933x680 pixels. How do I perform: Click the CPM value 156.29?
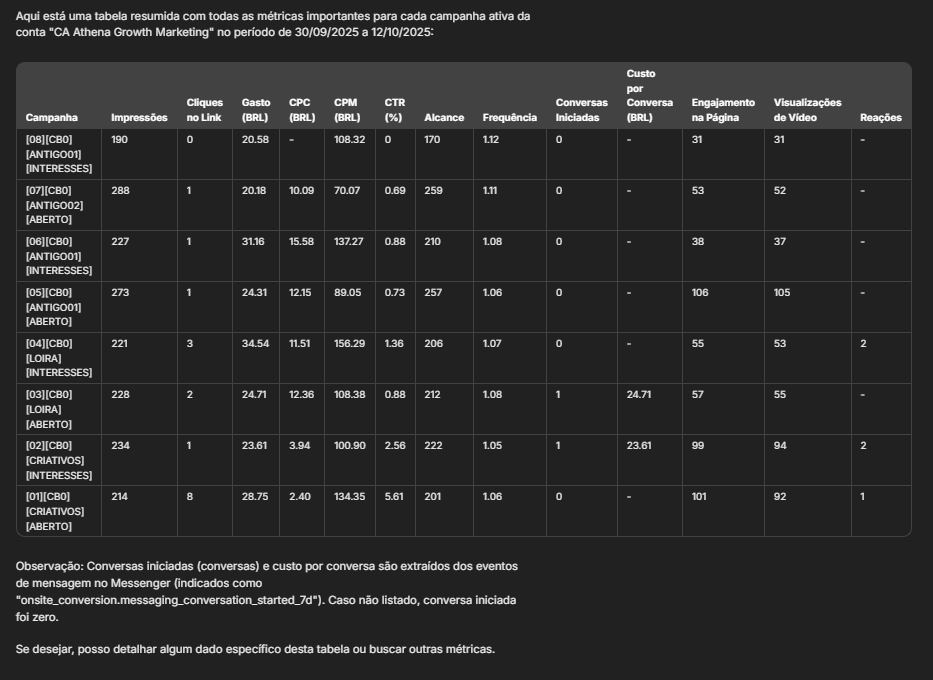pyautogui.click(x=350, y=344)
